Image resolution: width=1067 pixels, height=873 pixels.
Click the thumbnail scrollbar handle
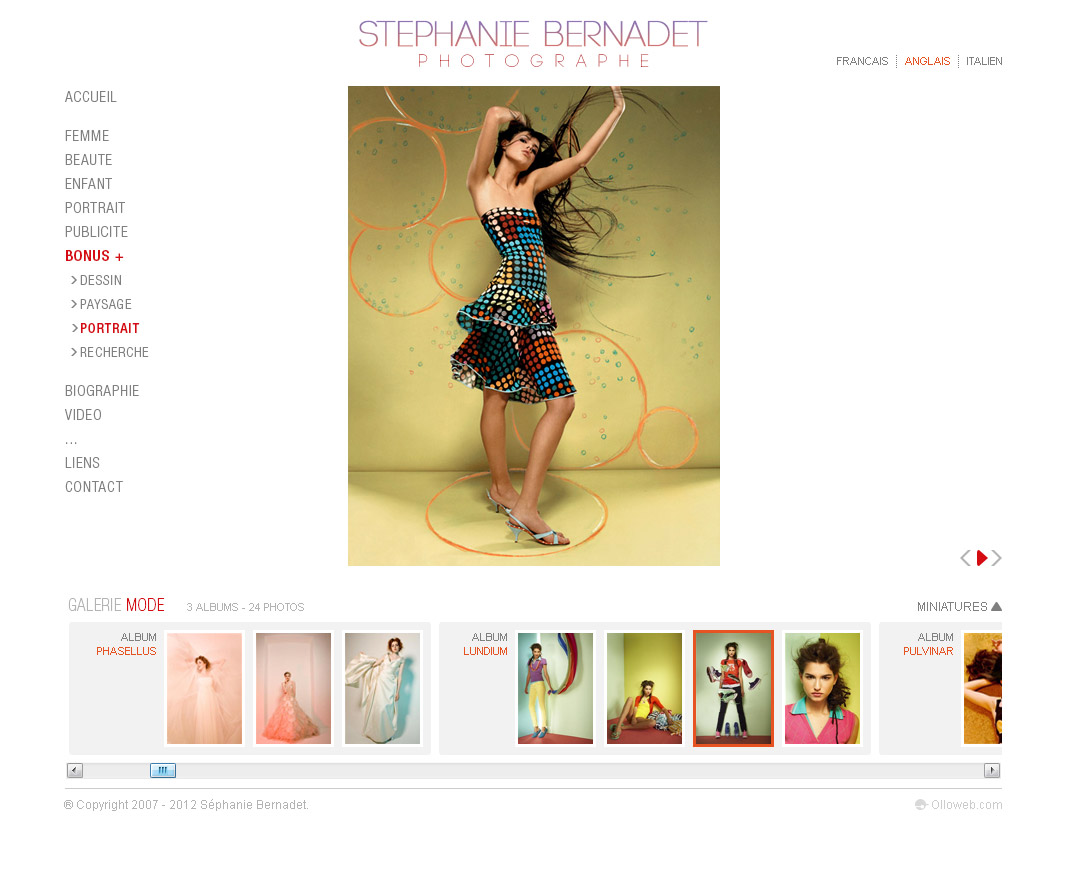coord(163,770)
